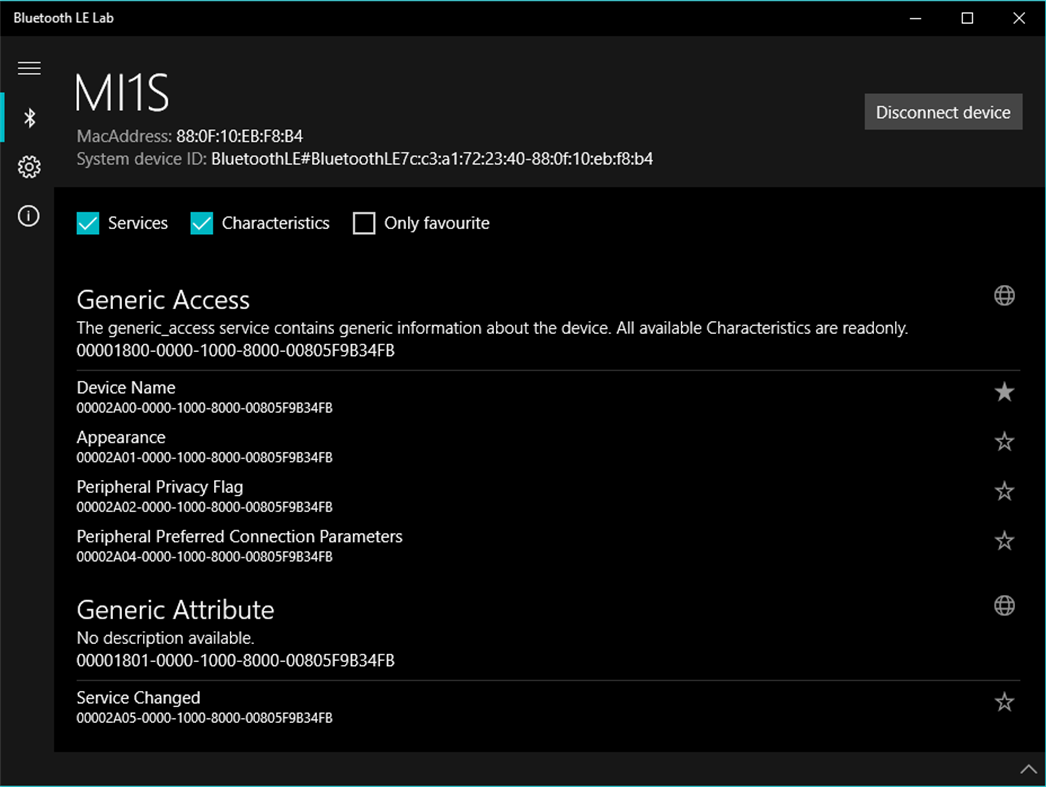Collapse the view with the bottom chevron
Viewport: 1046px width, 787px height.
(1029, 769)
